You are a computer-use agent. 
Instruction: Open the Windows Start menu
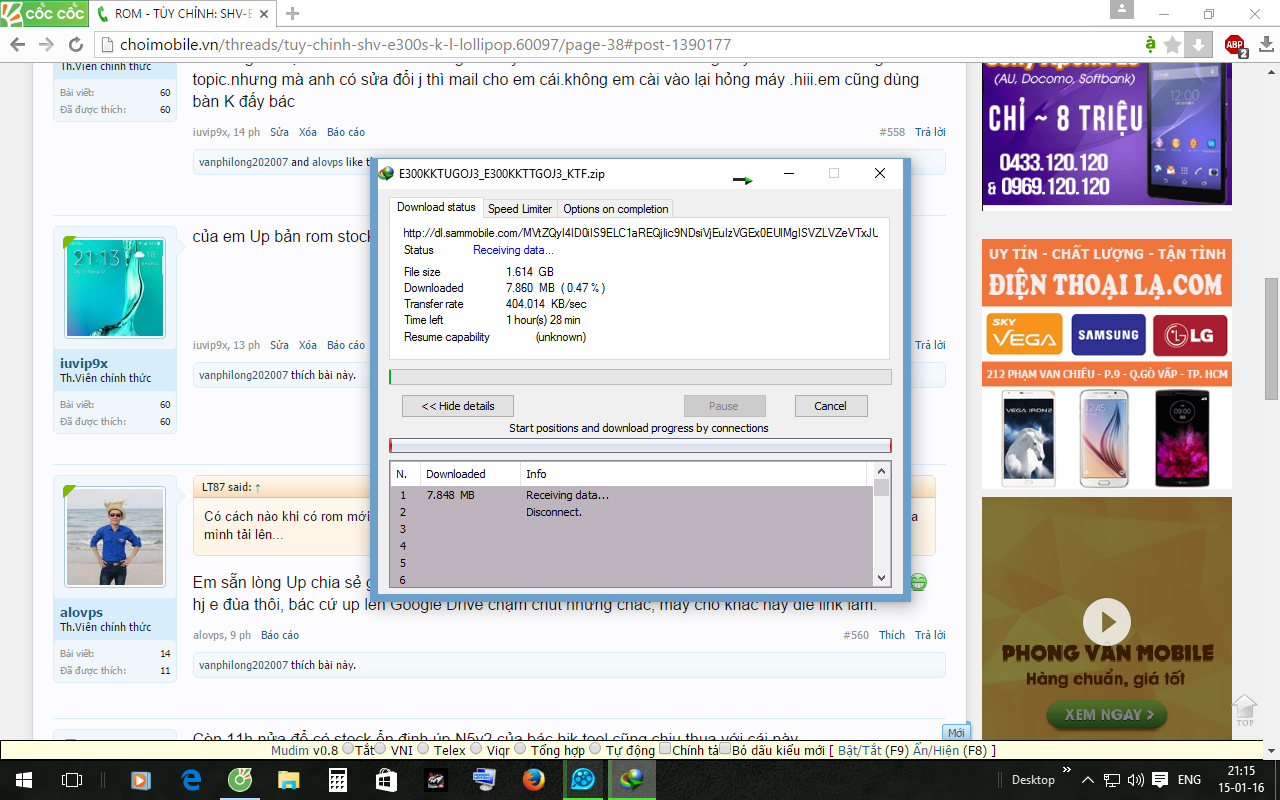pyautogui.click(x=24, y=780)
